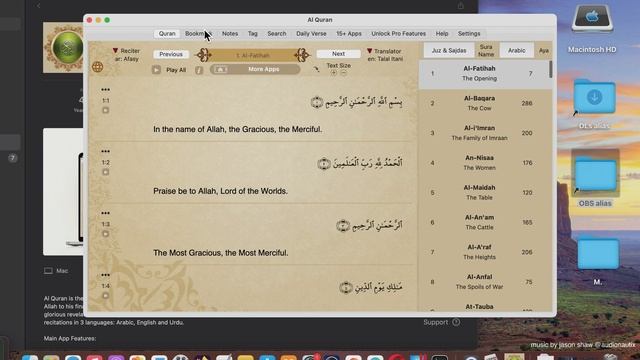Screen dimensions: 640x360
Task: Click the More Apps banner button
Action: 255,69
